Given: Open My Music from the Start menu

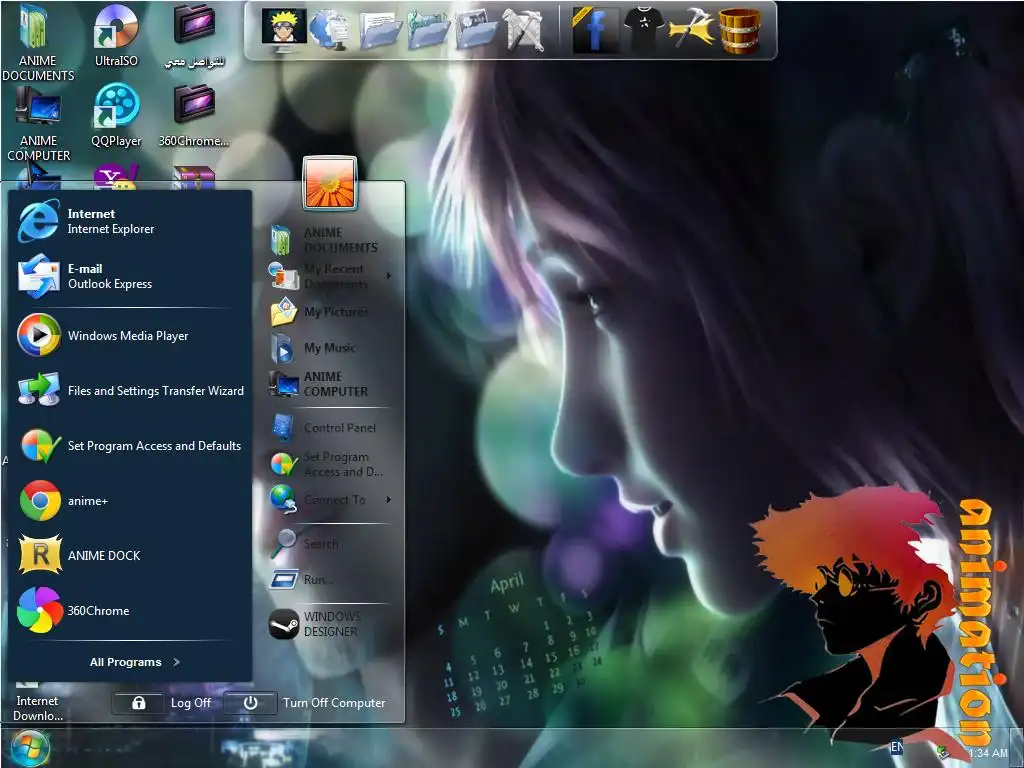Looking at the screenshot, I should point(329,348).
